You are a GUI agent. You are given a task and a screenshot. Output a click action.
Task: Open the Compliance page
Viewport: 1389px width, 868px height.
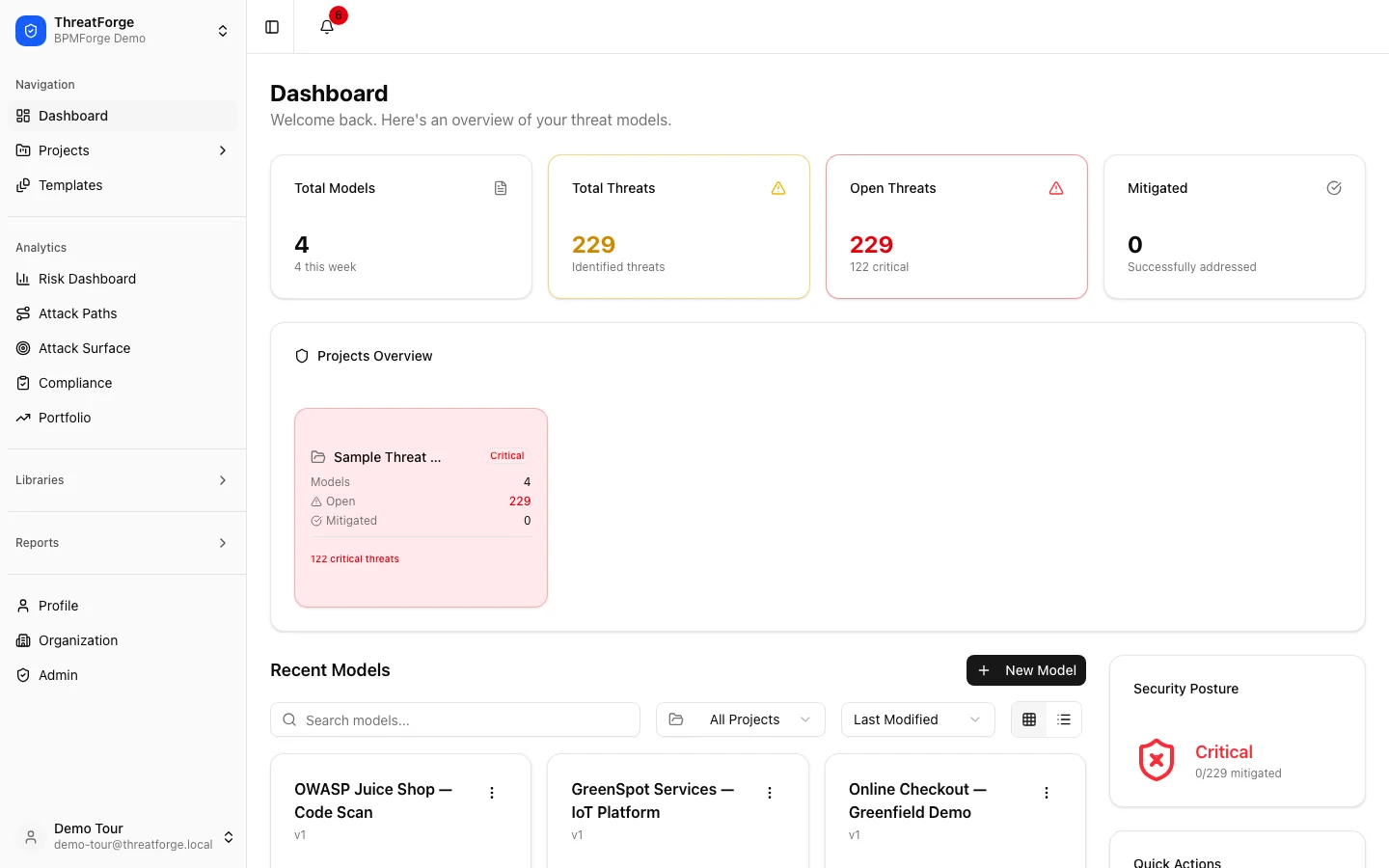[123, 383]
